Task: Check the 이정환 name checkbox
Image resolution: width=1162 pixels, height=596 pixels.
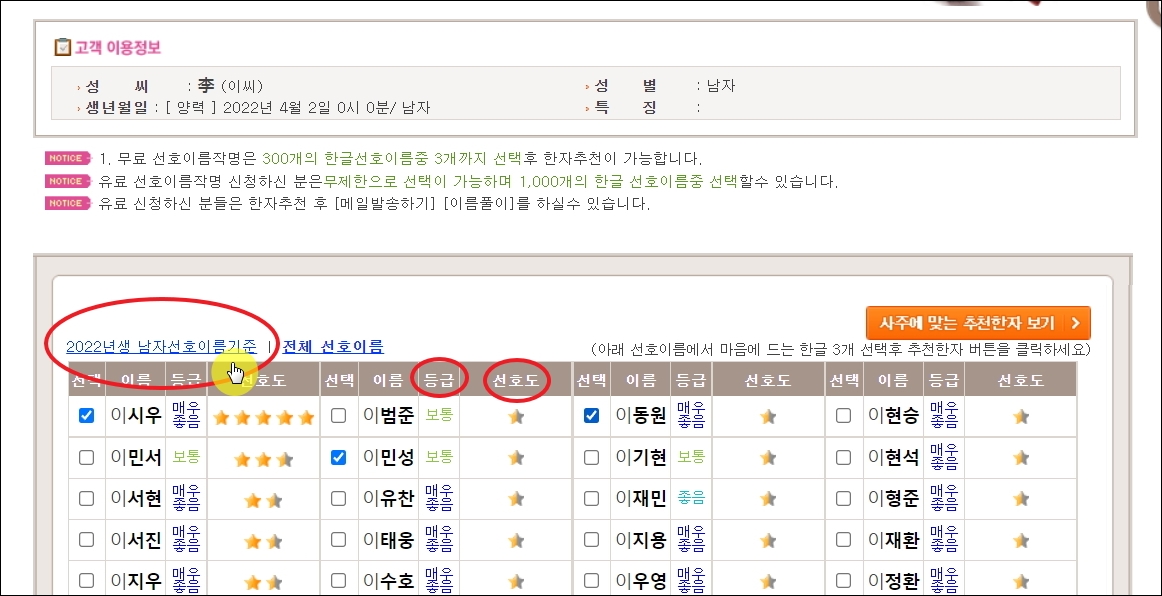Action: click(843, 580)
